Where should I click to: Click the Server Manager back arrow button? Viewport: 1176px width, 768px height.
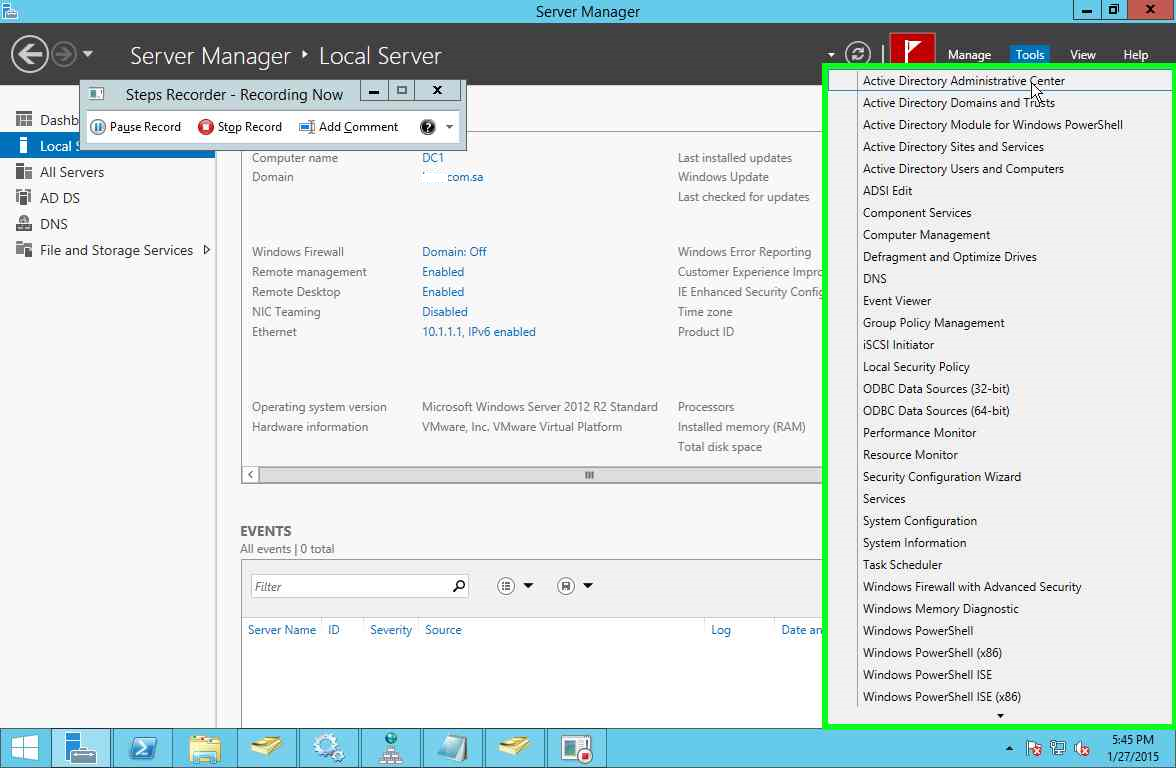pyautogui.click(x=30, y=54)
